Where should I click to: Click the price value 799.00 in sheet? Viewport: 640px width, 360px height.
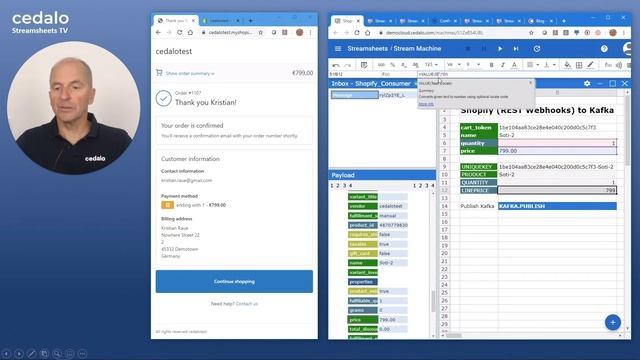(x=557, y=151)
